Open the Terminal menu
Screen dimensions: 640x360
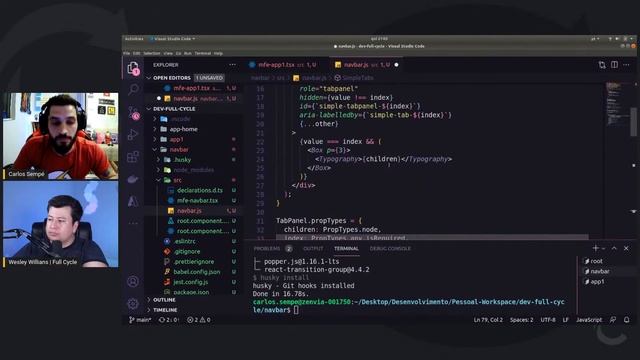[x=202, y=53]
